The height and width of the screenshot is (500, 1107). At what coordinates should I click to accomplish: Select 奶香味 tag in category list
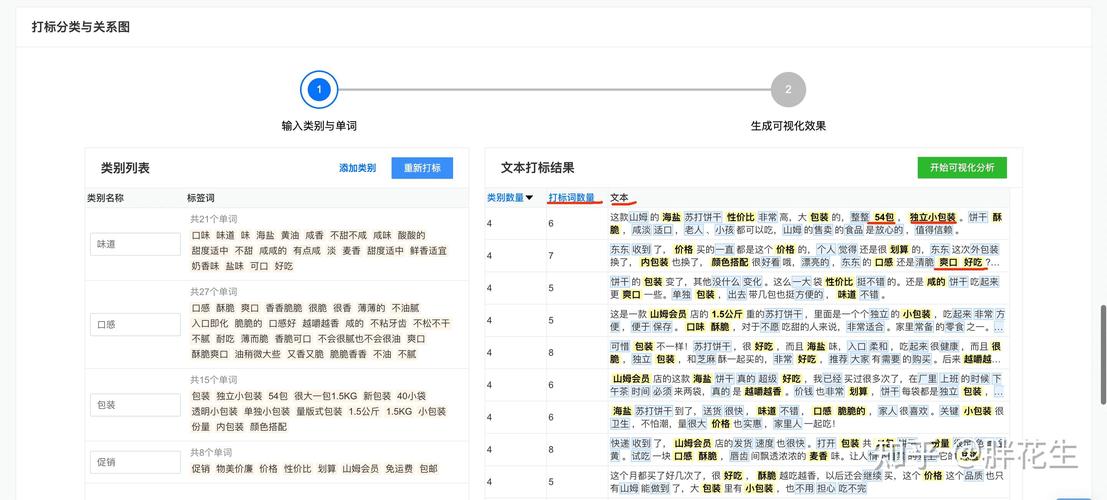tap(205, 266)
